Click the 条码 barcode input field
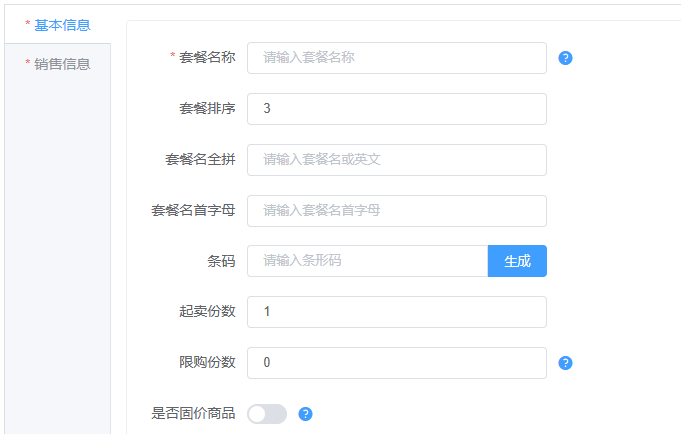This screenshot has width=681, height=434. pos(367,261)
